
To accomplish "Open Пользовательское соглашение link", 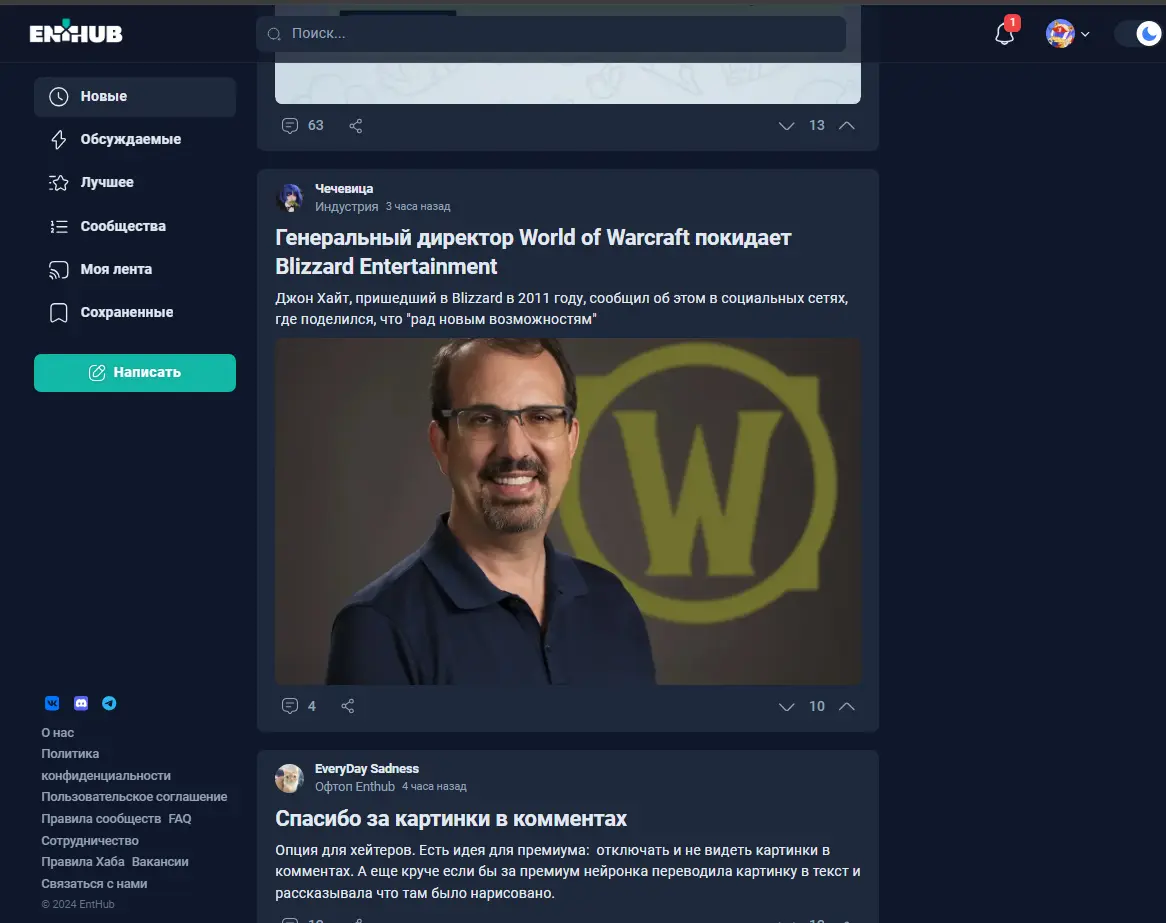I will coord(134,797).
